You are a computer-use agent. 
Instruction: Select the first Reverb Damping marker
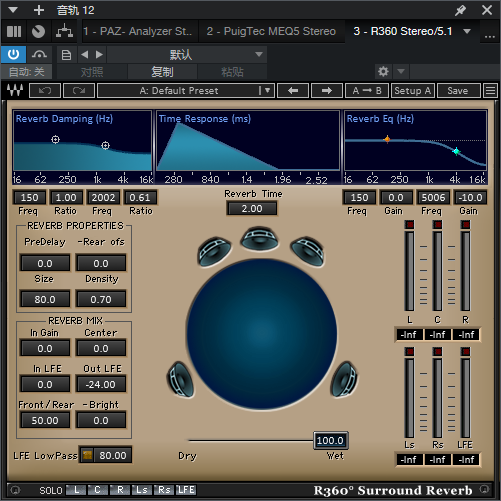pos(55,139)
